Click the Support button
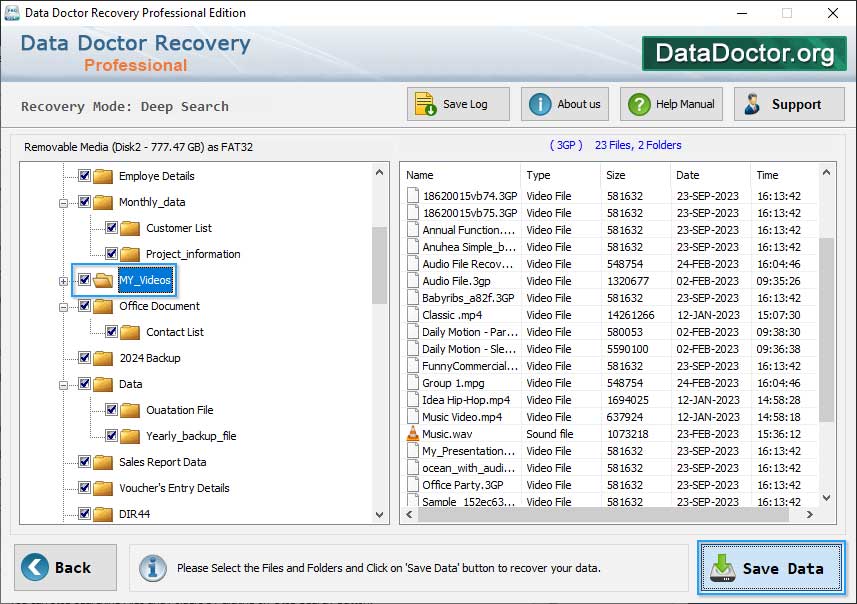Screen dimensions: 857x604 pos(789,104)
